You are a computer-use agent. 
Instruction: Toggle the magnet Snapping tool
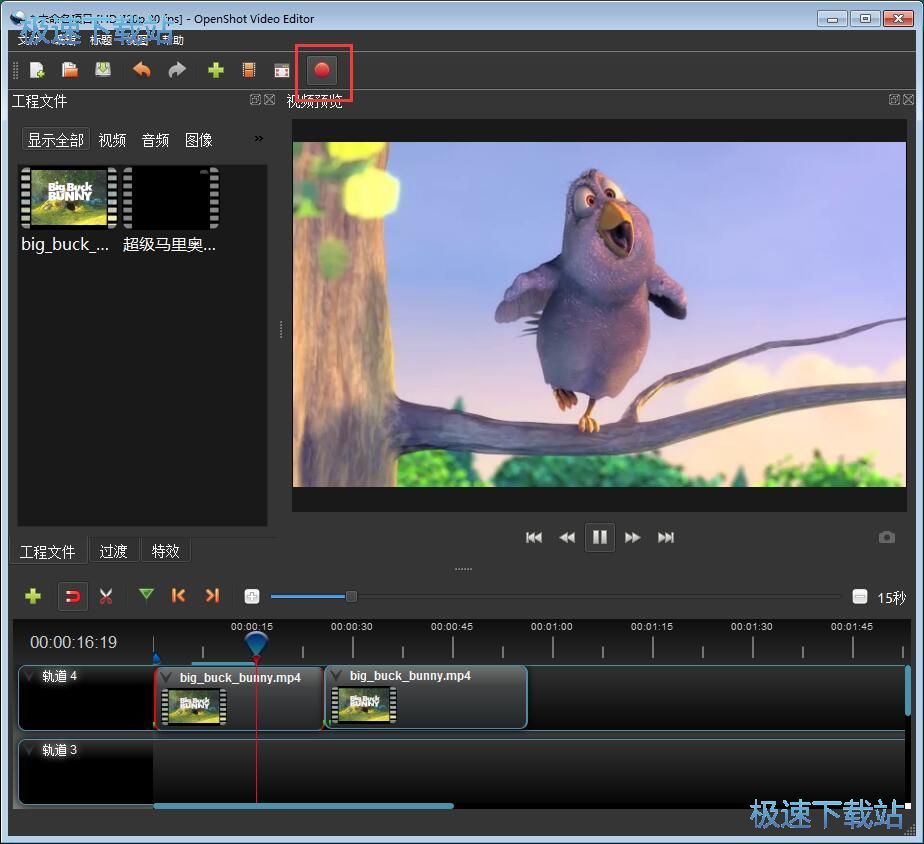tap(72, 596)
